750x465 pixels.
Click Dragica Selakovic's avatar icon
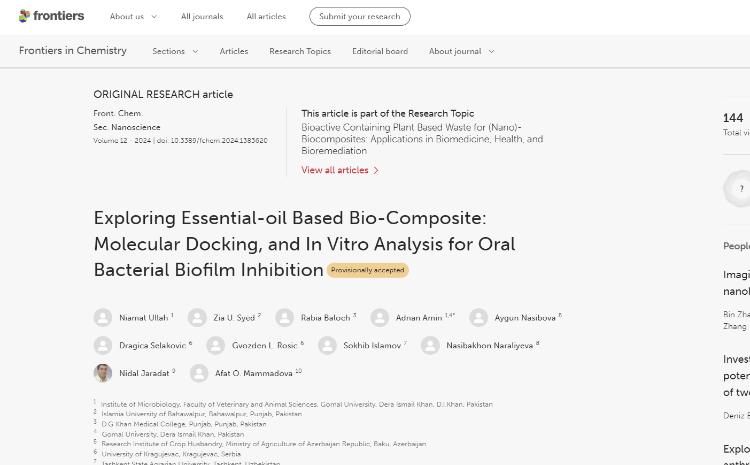pos(103,346)
